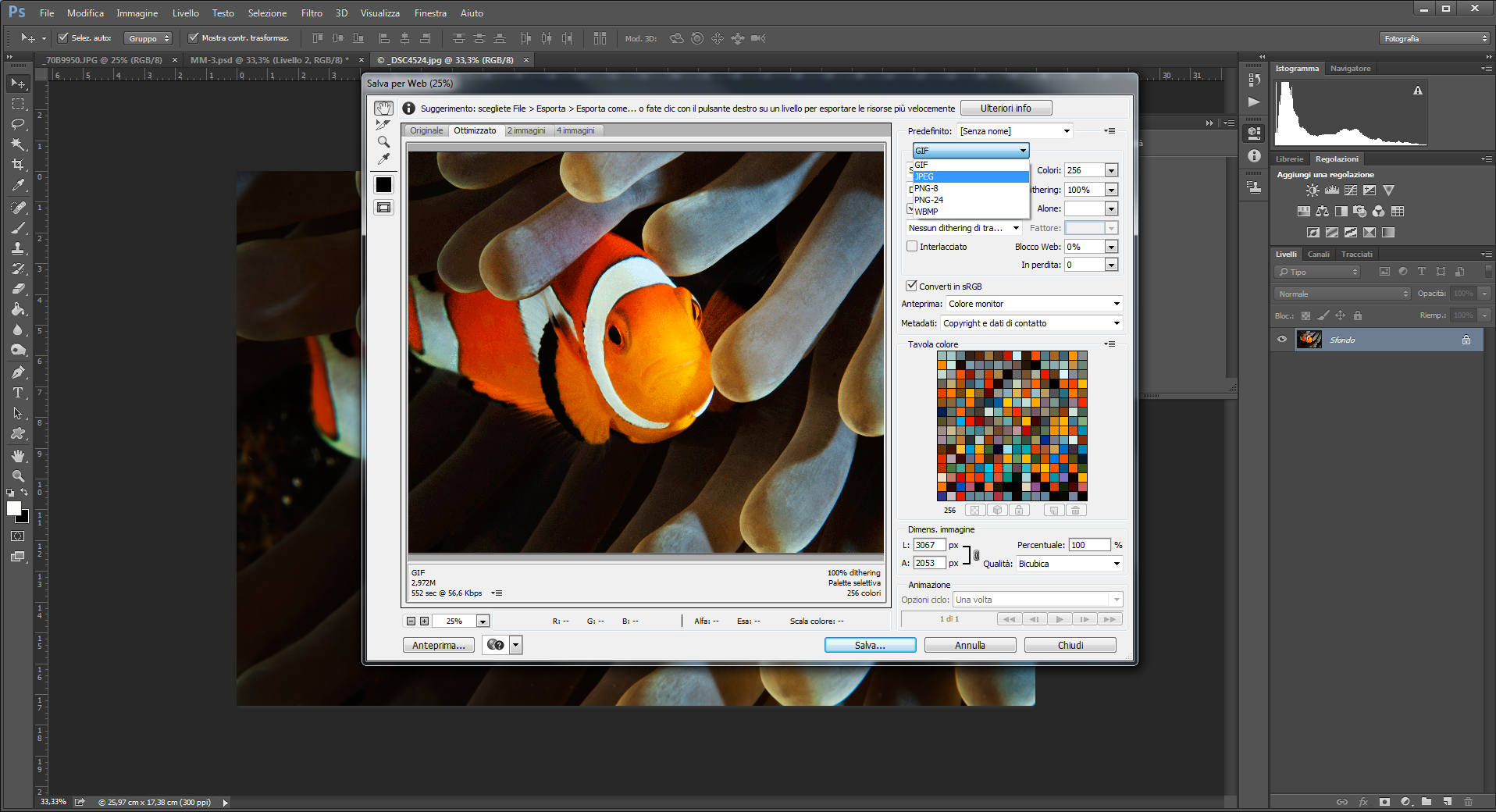Select the Crop tool in main toolbar
1496x812 pixels.
(17, 165)
